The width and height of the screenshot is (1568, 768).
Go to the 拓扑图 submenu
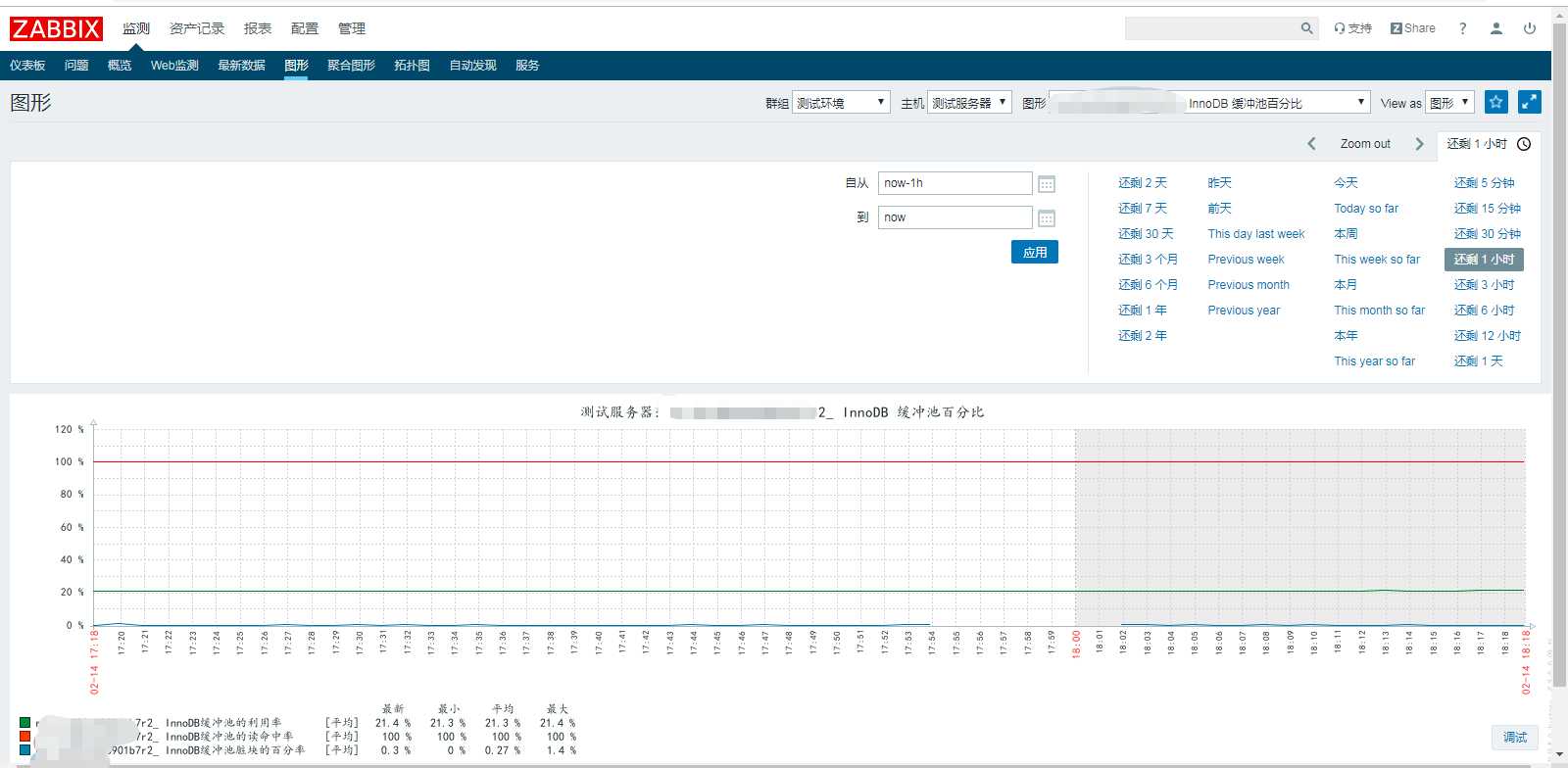click(x=412, y=66)
